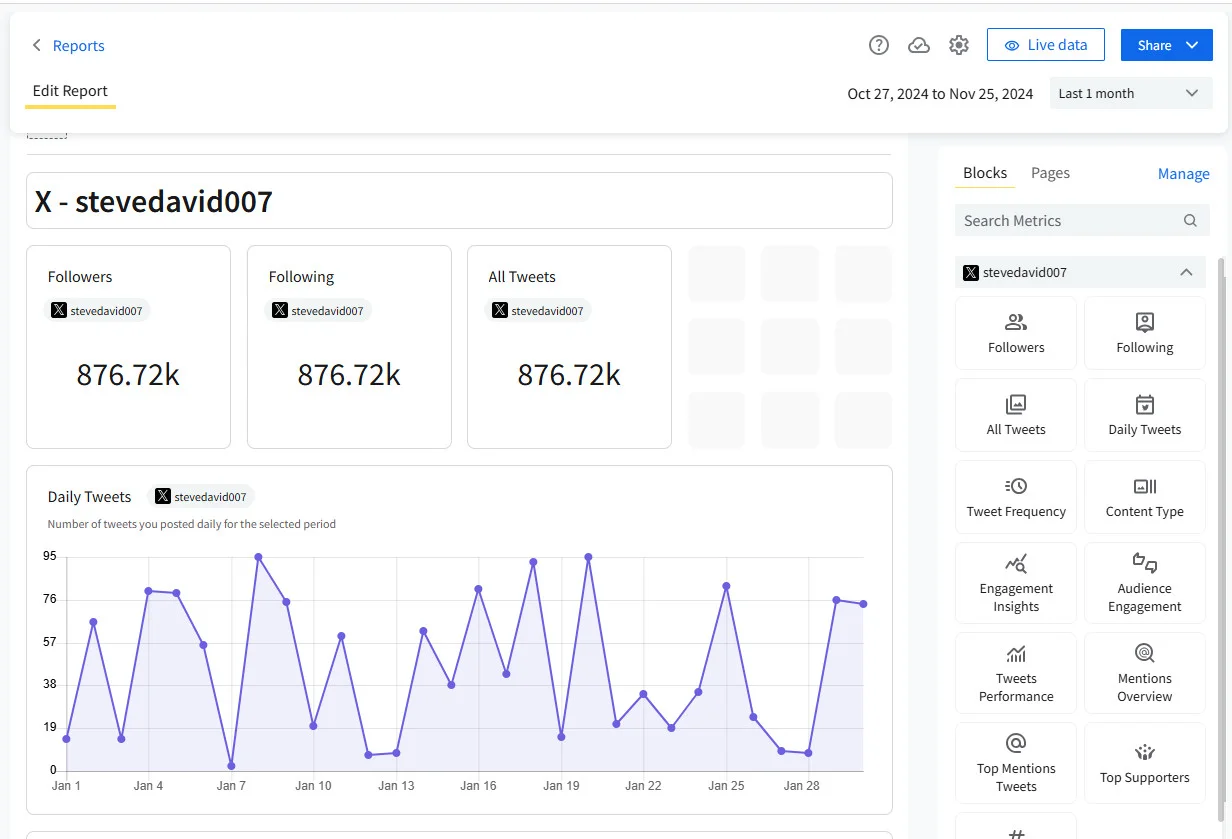Insert the Daily Tweets block
The image size is (1232, 839).
point(1144,414)
